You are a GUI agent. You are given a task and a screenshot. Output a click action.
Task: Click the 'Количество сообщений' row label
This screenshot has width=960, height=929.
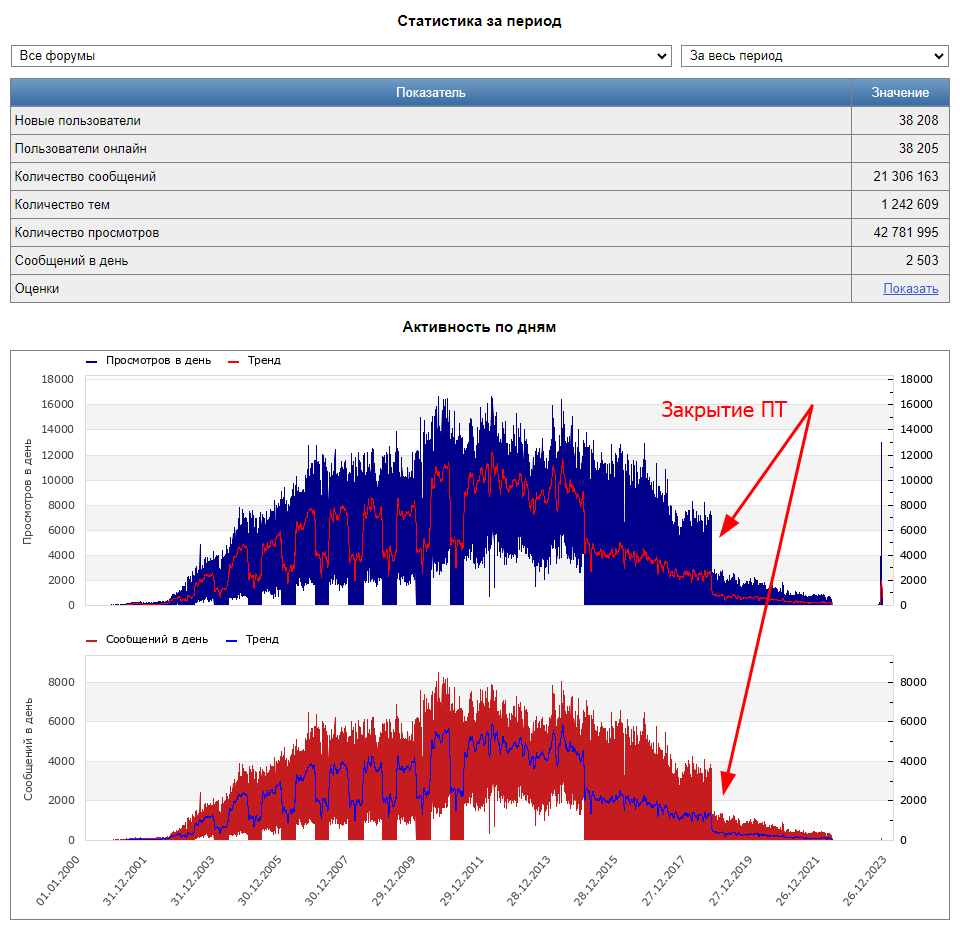click(85, 177)
